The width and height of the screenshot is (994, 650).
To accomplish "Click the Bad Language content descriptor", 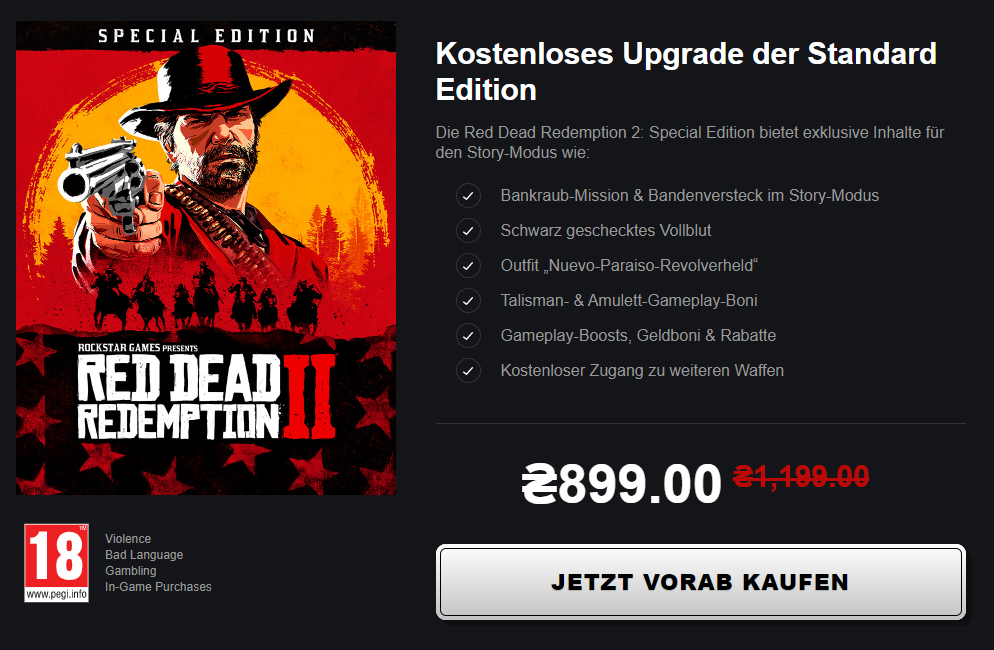I will [x=144, y=555].
